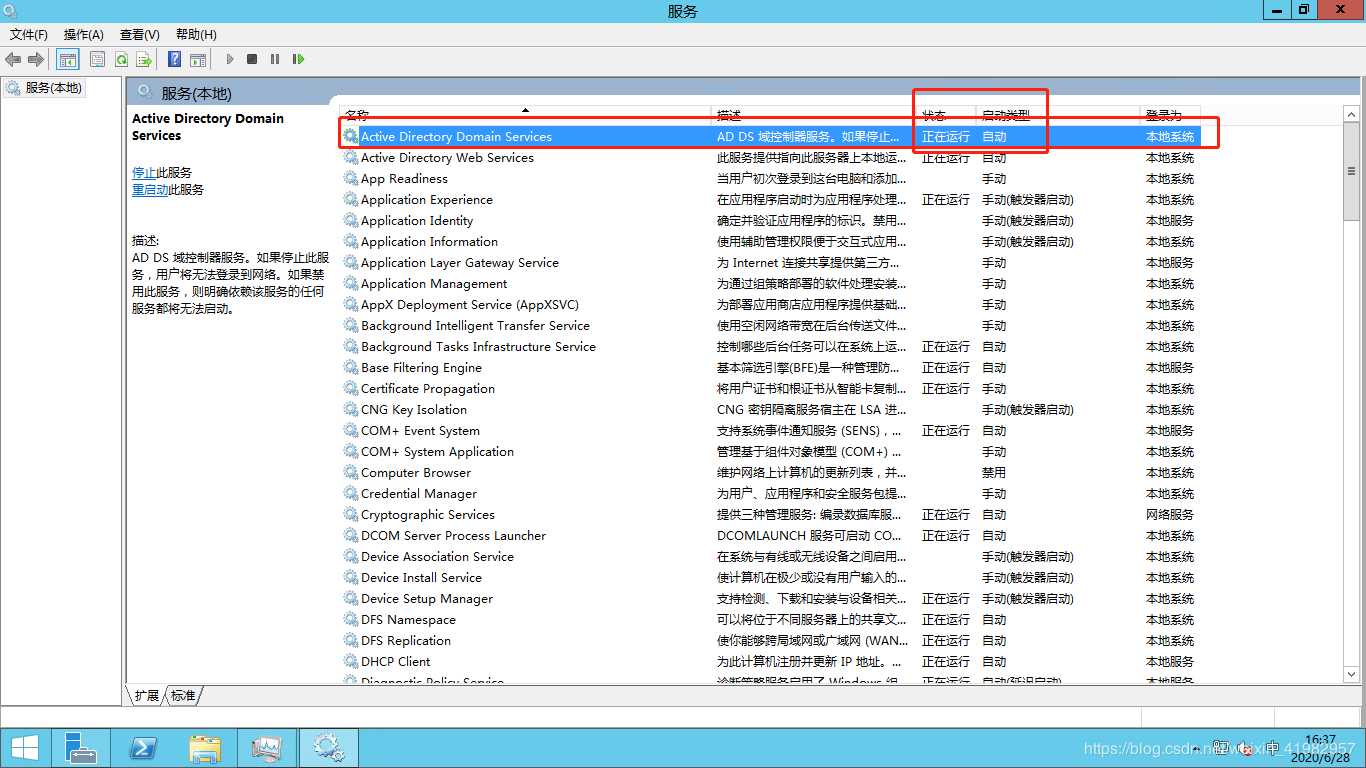Open the 帮助(H) menu
Viewport: 1366px width, 768px height.
pyautogui.click(x=196, y=34)
